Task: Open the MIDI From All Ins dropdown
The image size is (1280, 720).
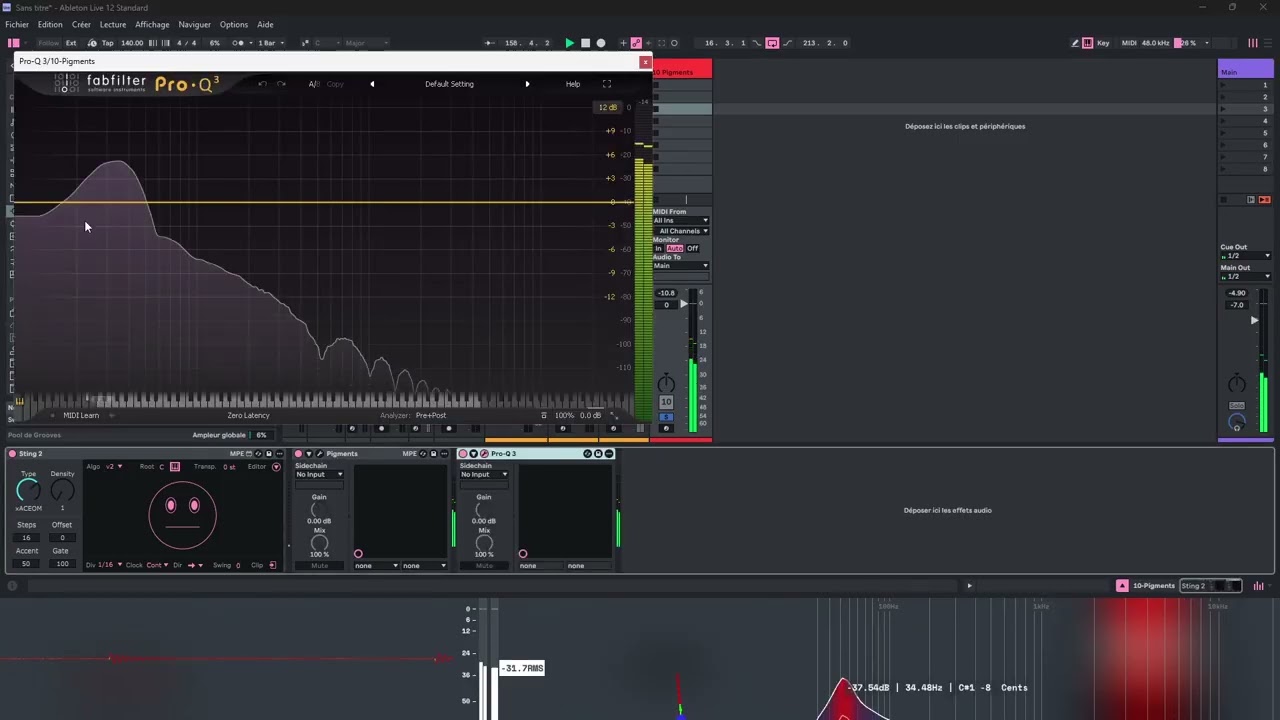Action: tap(681, 220)
